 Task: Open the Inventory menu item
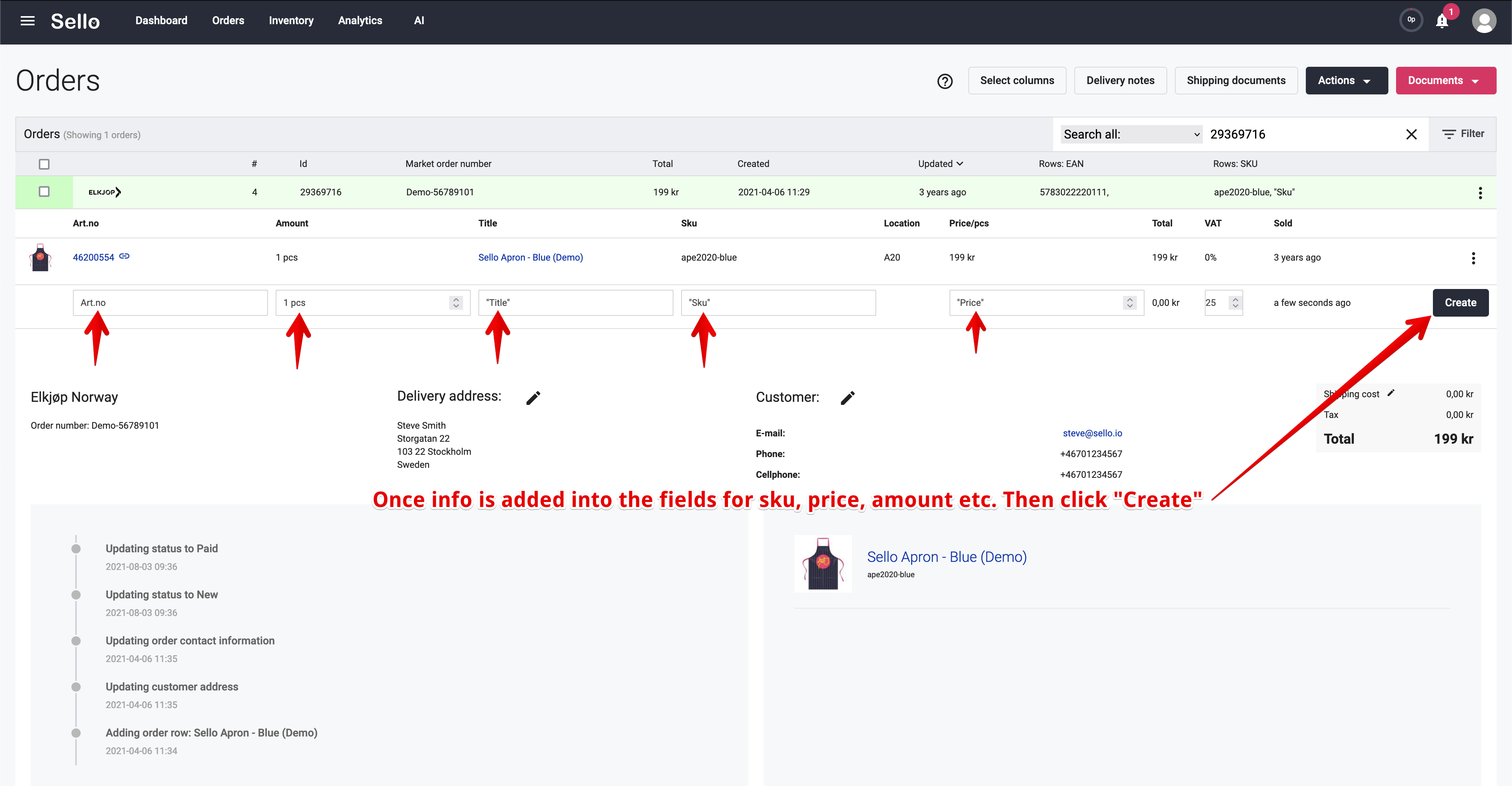coord(291,20)
